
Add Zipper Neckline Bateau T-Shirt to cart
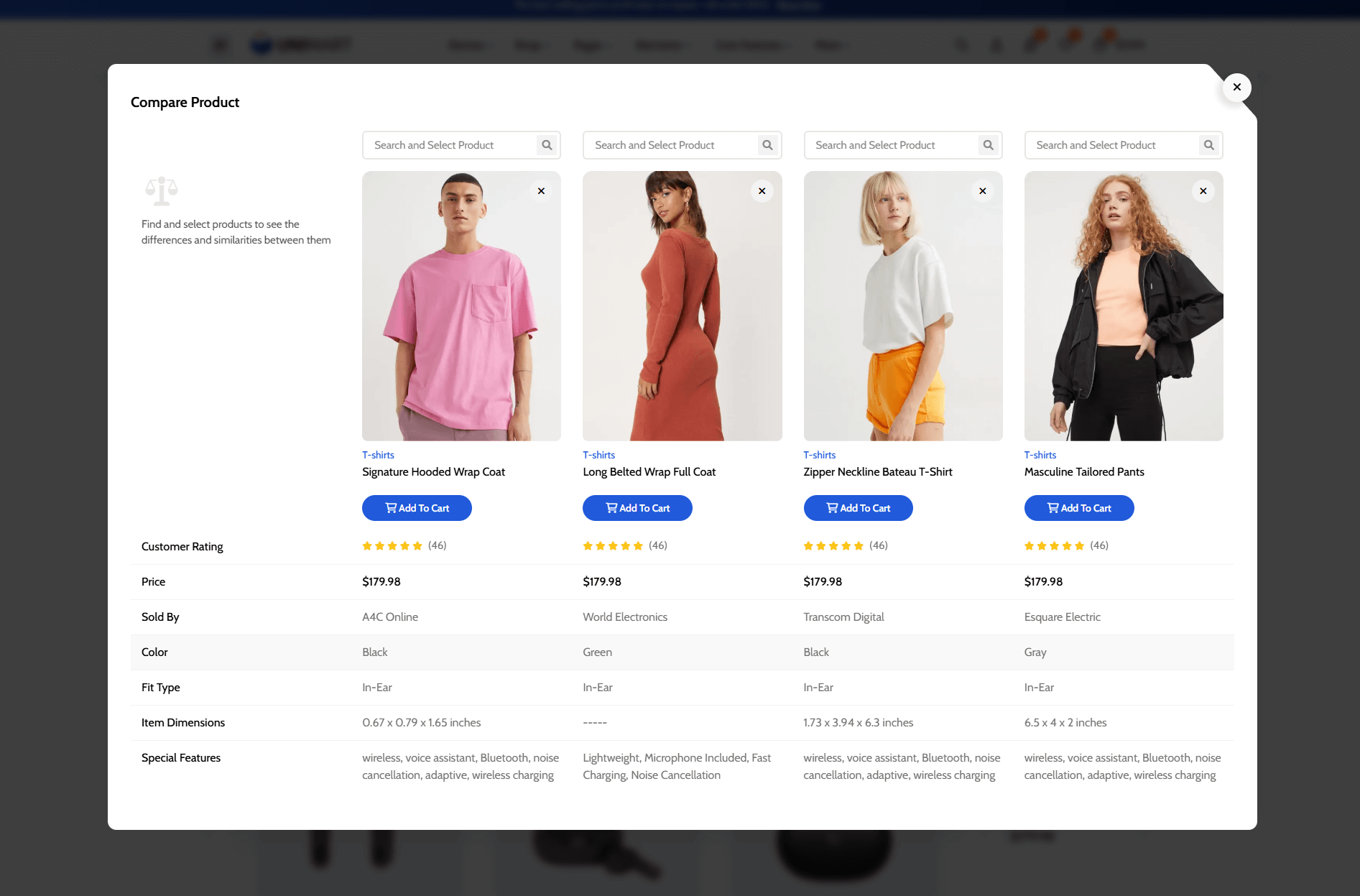tap(858, 508)
